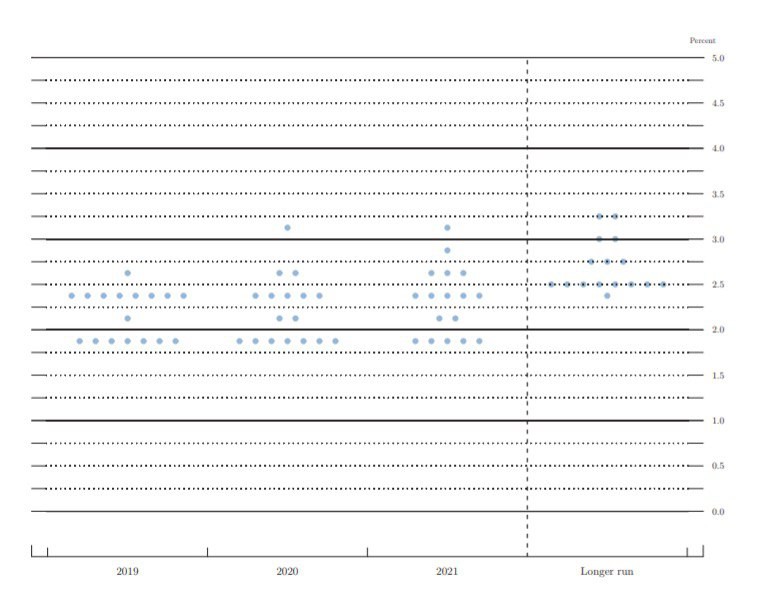Click the 2.0 axis label
This screenshot has height=598, width=762.
[718, 330]
